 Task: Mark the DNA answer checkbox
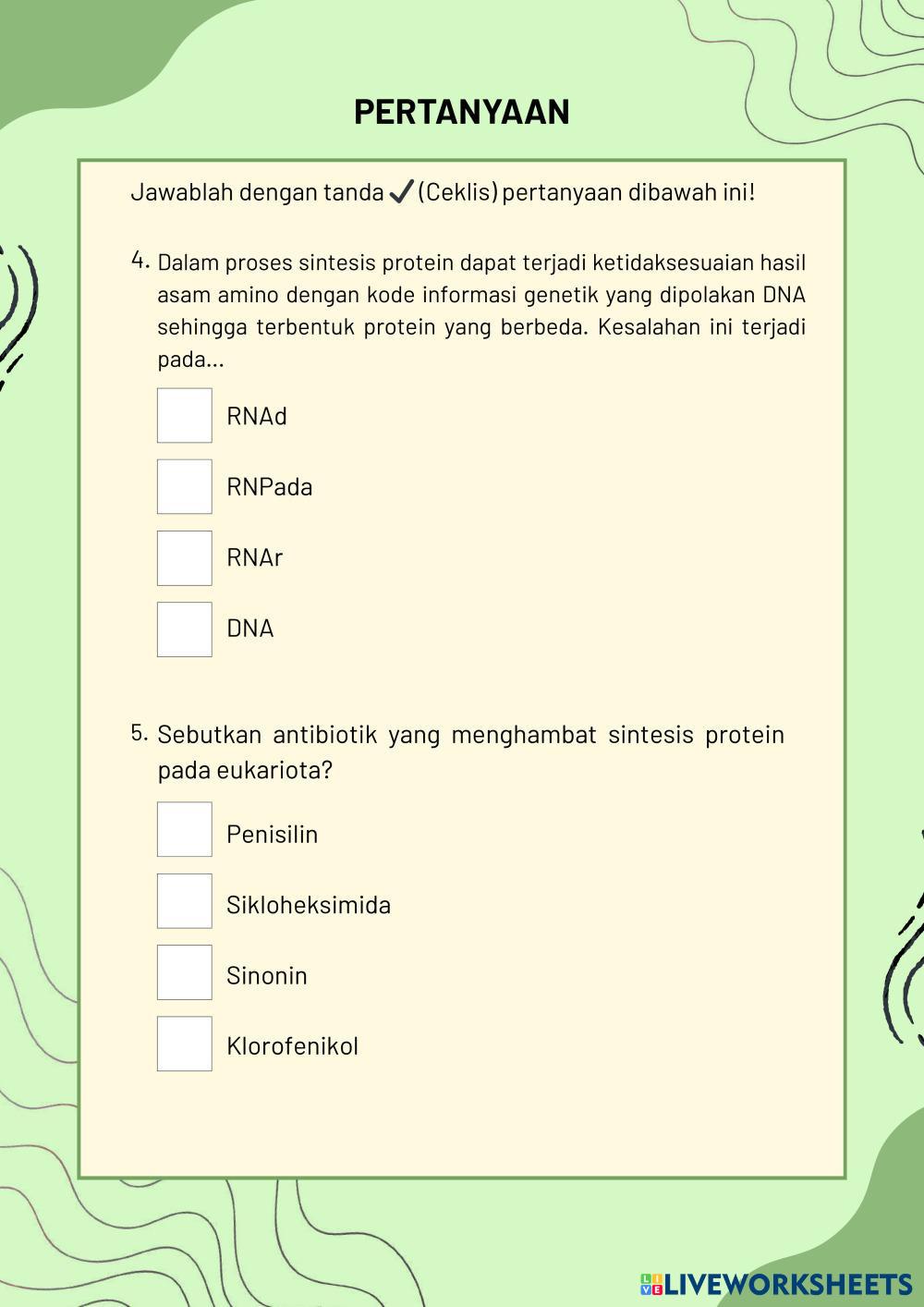pos(185,629)
